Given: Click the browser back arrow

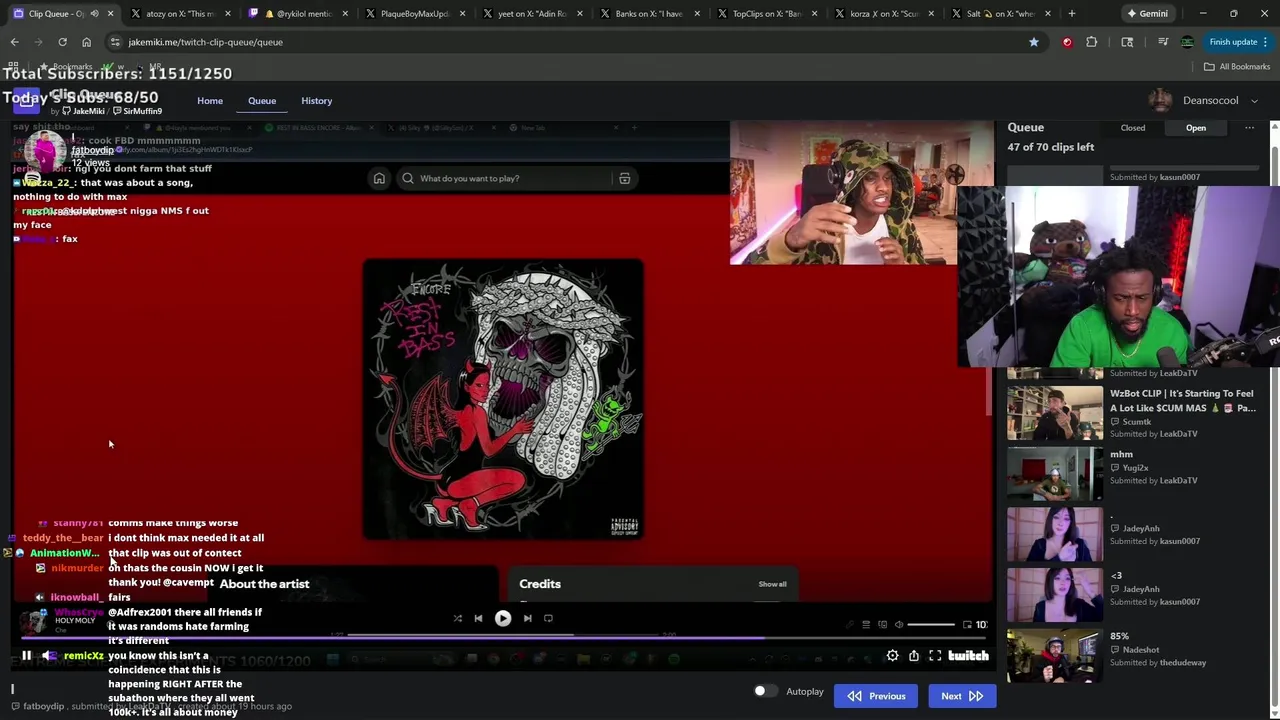Looking at the screenshot, I should click(14, 42).
